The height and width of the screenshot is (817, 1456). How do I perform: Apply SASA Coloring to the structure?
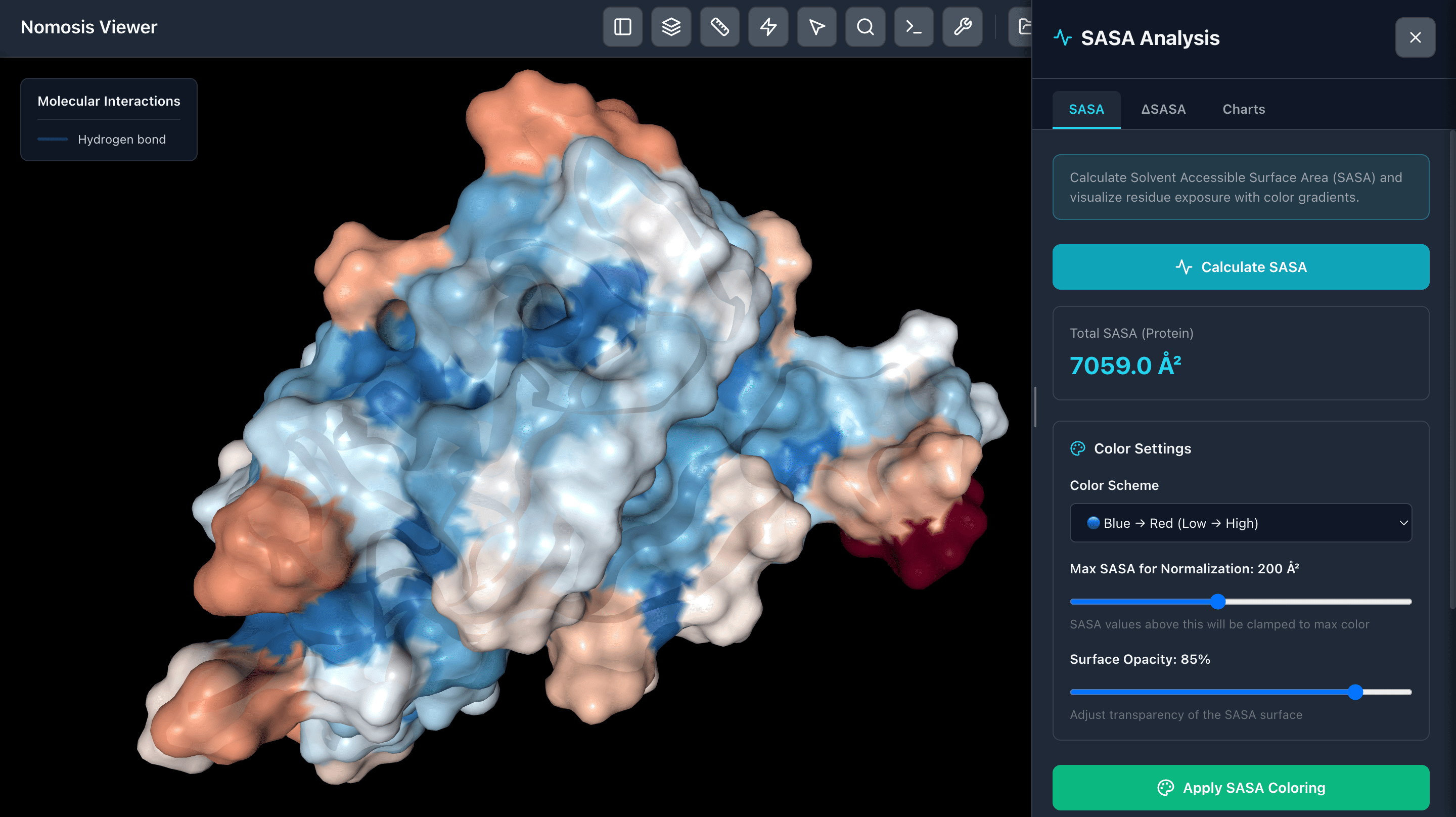click(1240, 788)
